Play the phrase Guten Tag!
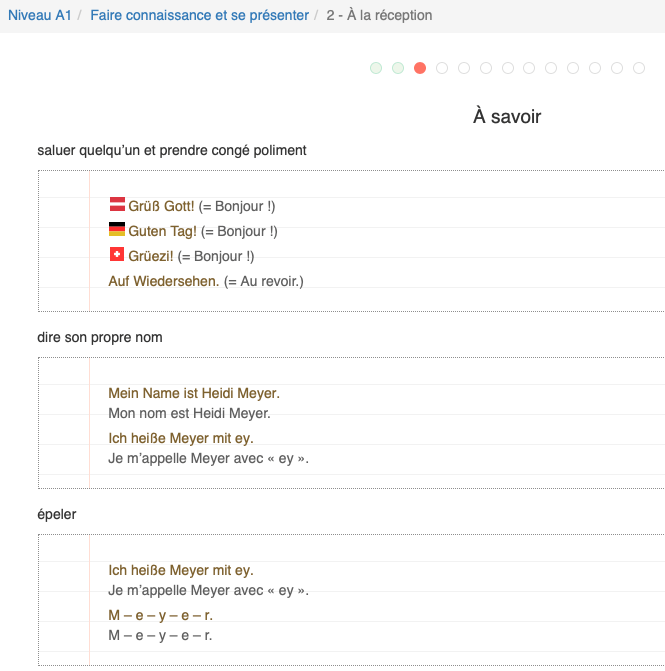Viewport: 665px width, 671px height. [x=162, y=231]
